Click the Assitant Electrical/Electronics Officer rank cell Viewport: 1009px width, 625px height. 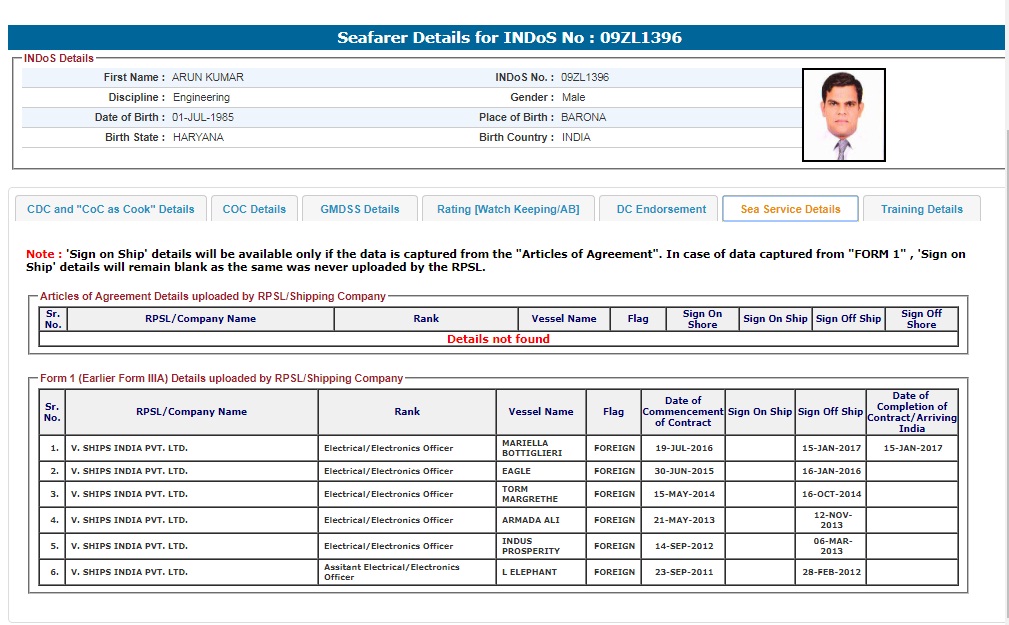coord(407,572)
